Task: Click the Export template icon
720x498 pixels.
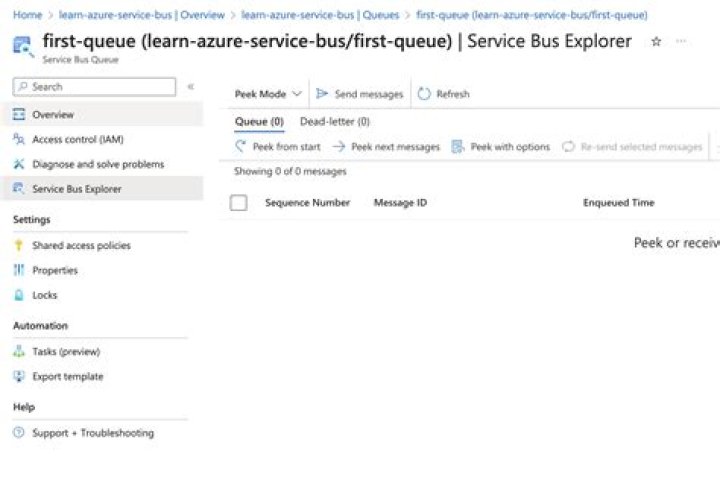Action: [19, 376]
